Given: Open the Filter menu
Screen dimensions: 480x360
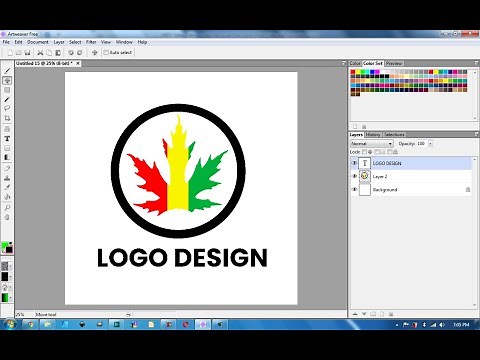Looking at the screenshot, I should pos(91,42).
